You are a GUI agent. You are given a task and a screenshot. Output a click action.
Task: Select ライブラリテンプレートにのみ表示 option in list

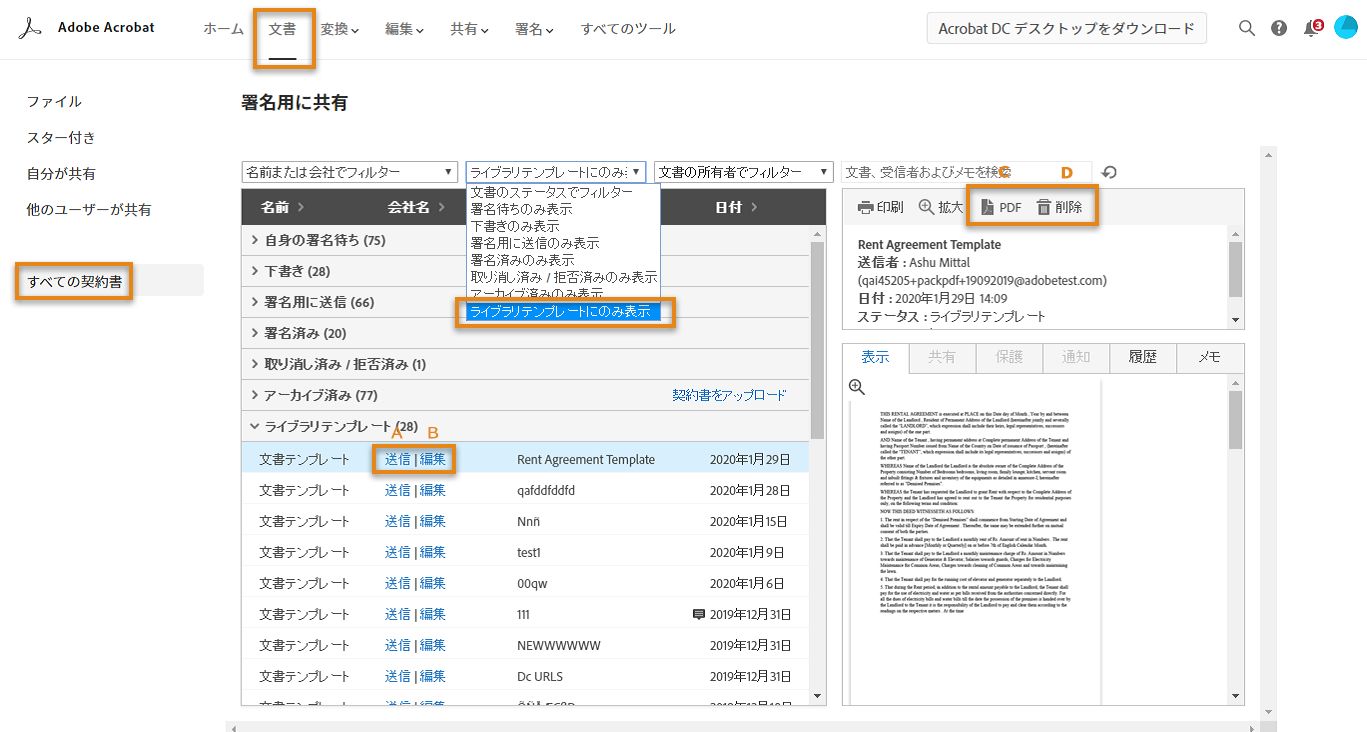563,312
